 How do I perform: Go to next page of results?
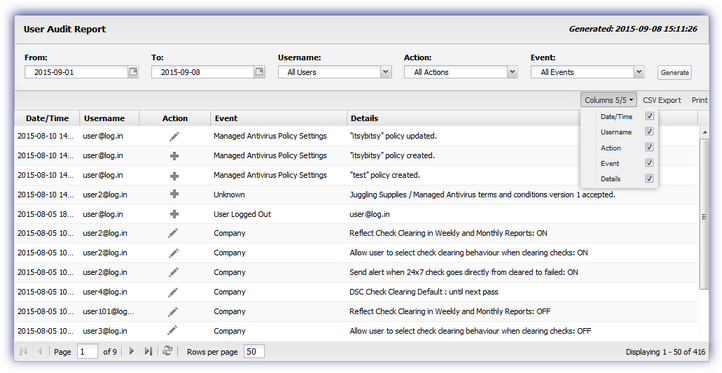pos(131,351)
